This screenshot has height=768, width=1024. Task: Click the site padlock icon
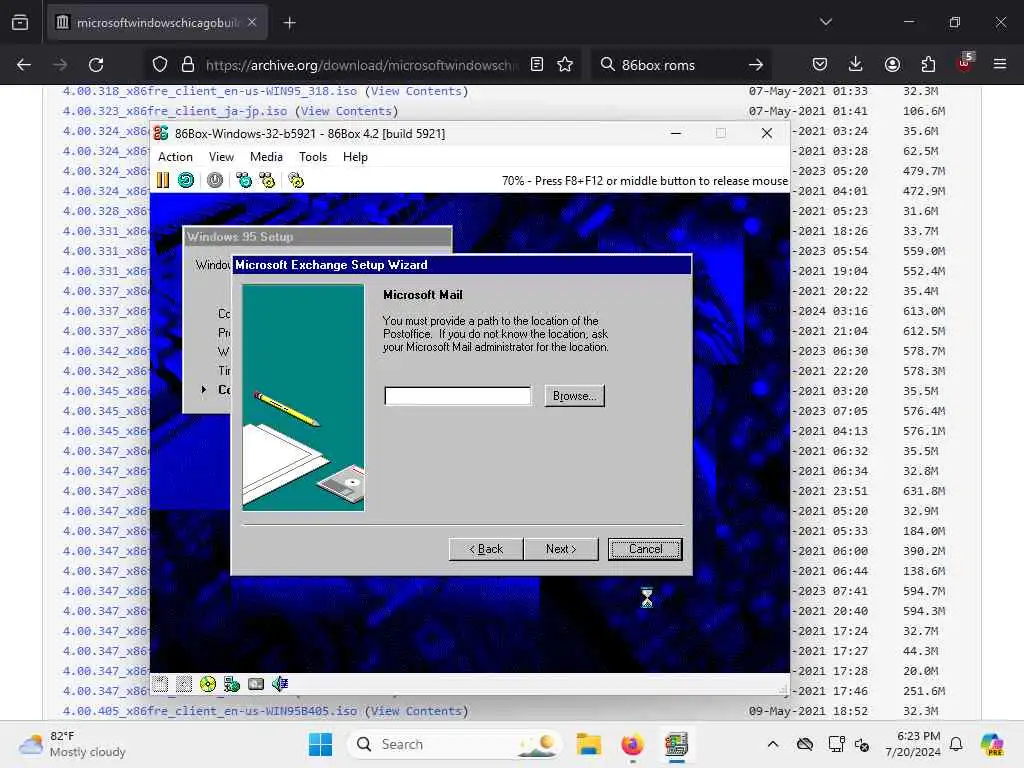point(188,65)
